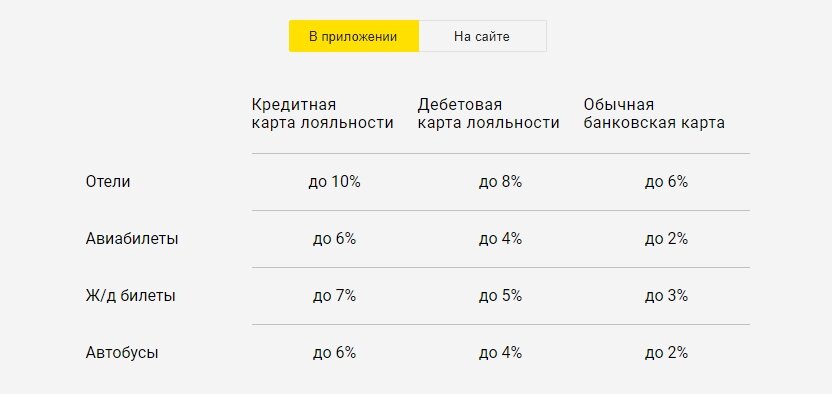Click the "Кредитная карта лояльности" column header
The height and width of the screenshot is (394, 832).
pos(323,113)
